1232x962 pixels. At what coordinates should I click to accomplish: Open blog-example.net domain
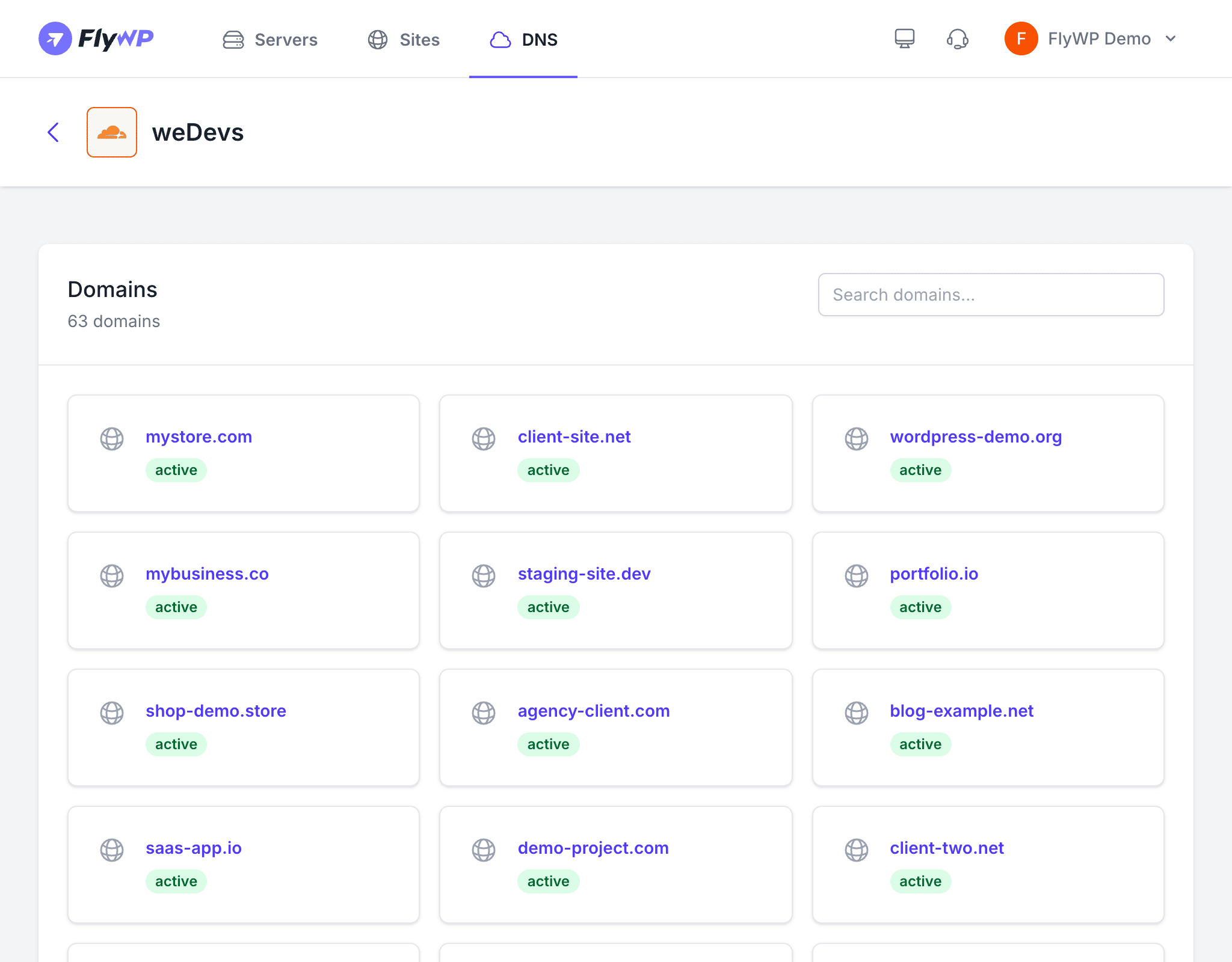[x=961, y=711]
